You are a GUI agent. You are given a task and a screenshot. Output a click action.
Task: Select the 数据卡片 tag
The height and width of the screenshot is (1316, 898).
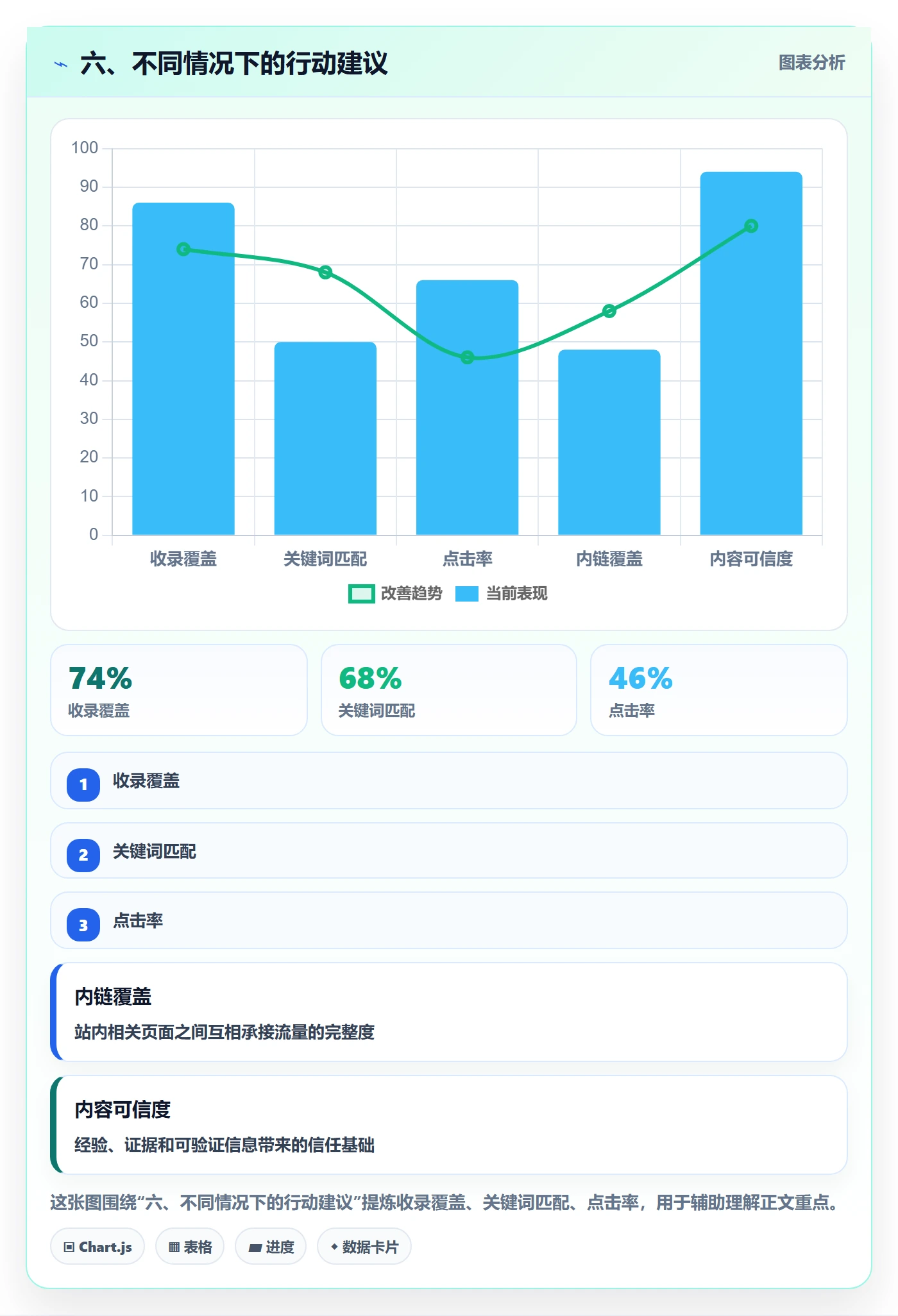pyautogui.click(x=364, y=1247)
